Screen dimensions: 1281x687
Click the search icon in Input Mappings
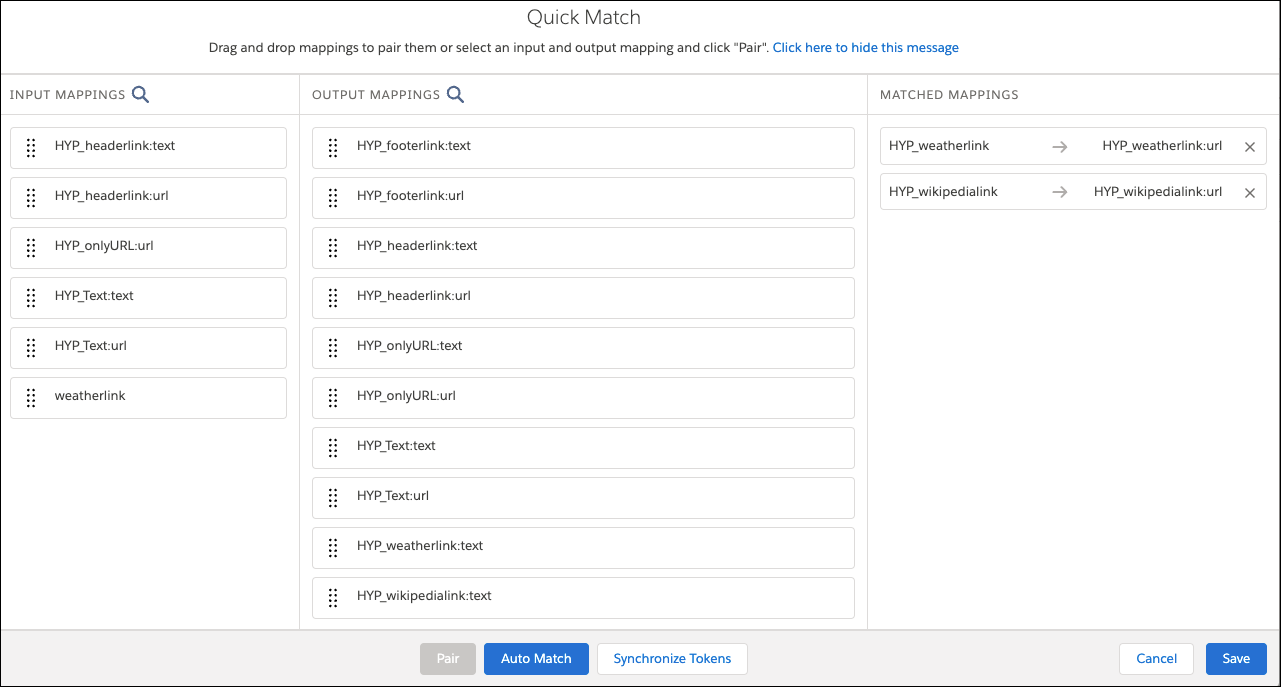pyautogui.click(x=140, y=94)
